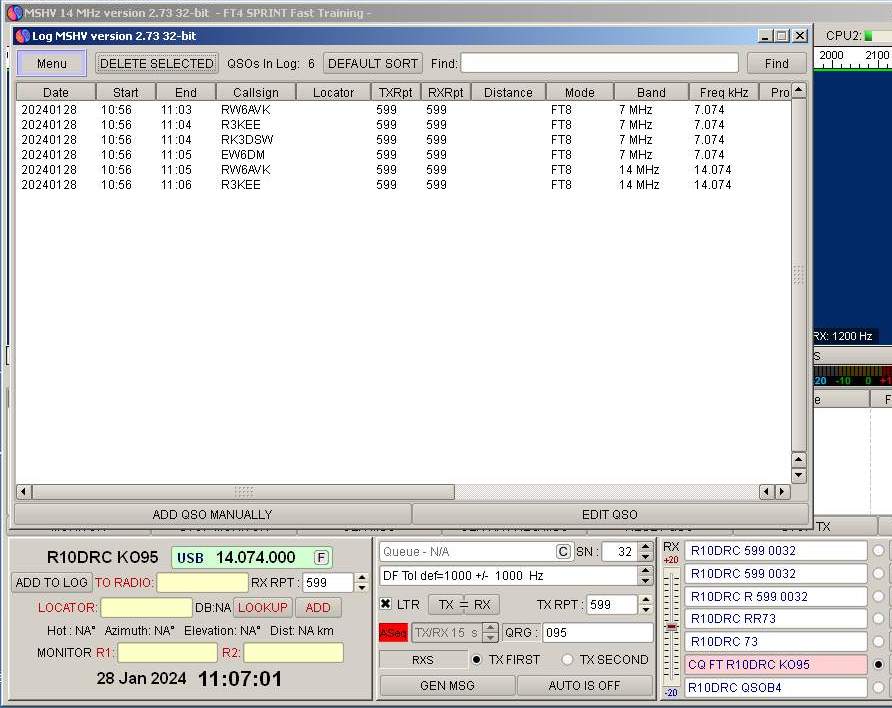892x708 pixels.
Task: Select TX FIRST radio option
Action: [477, 660]
